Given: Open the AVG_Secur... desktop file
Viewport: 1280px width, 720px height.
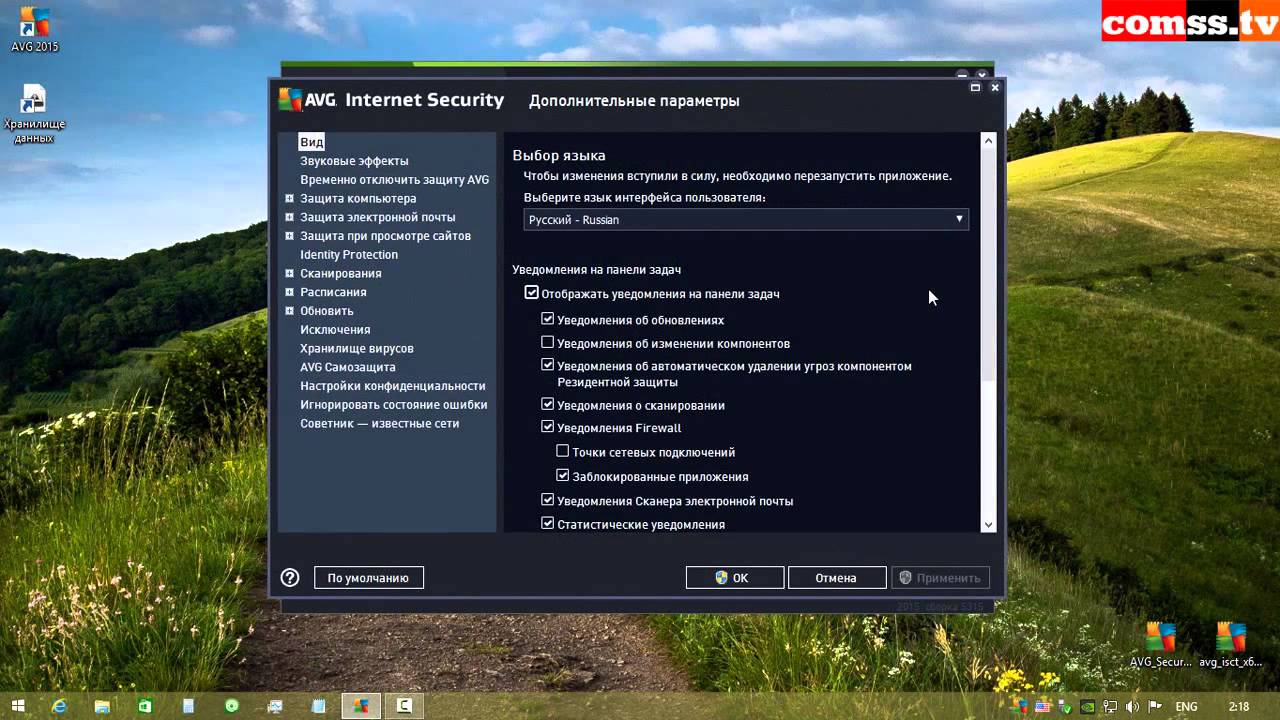Looking at the screenshot, I should click(x=1160, y=645).
